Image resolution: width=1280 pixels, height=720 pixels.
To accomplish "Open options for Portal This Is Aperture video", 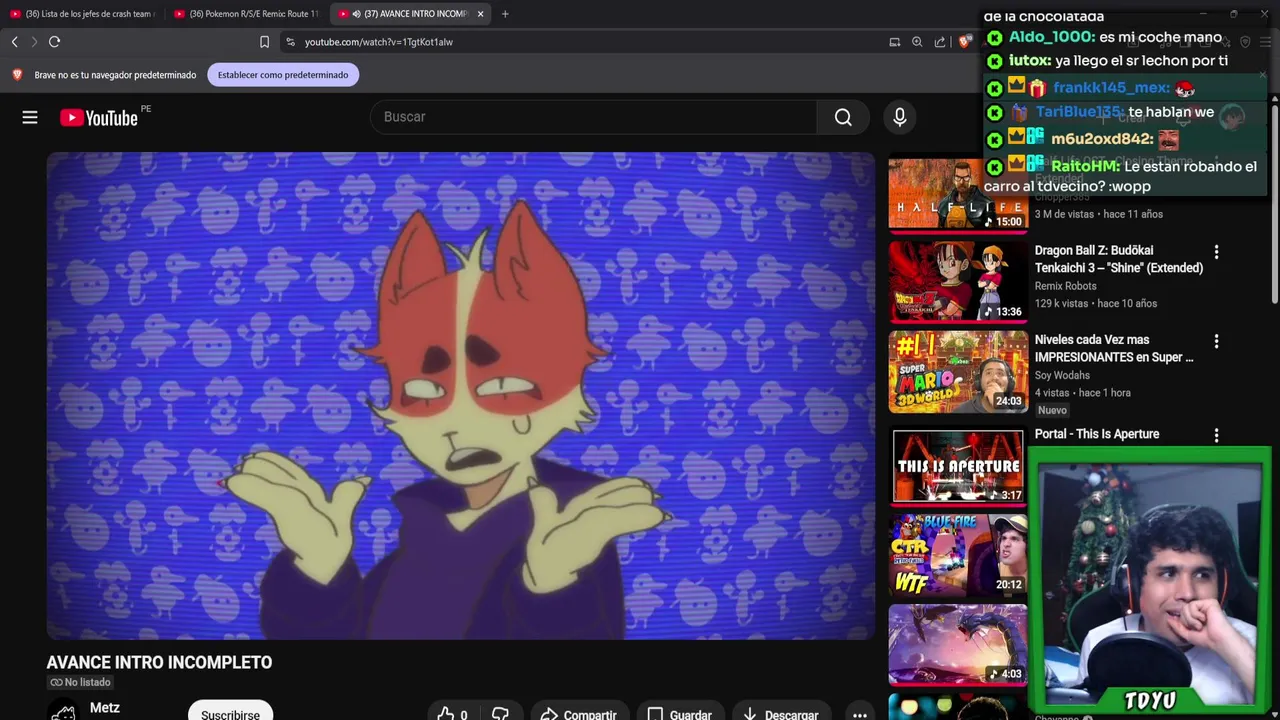I will (1216, 435).
